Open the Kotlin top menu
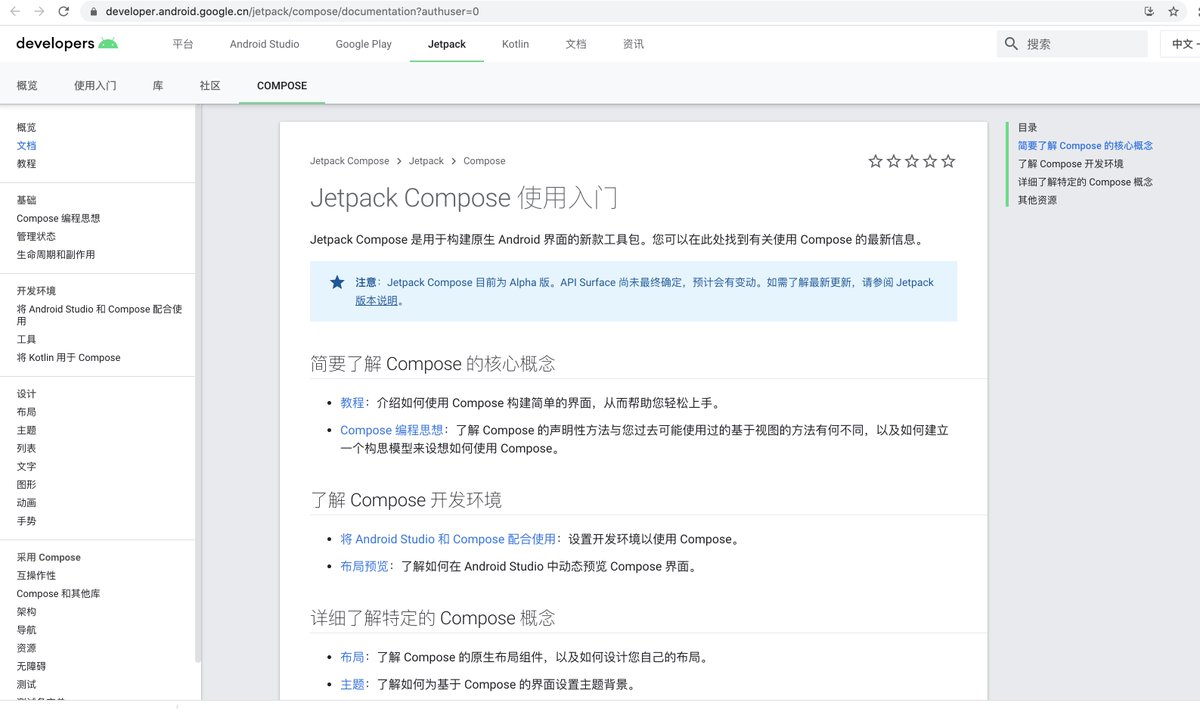Viewport: 1200px width, 709px height. (515, 44)
